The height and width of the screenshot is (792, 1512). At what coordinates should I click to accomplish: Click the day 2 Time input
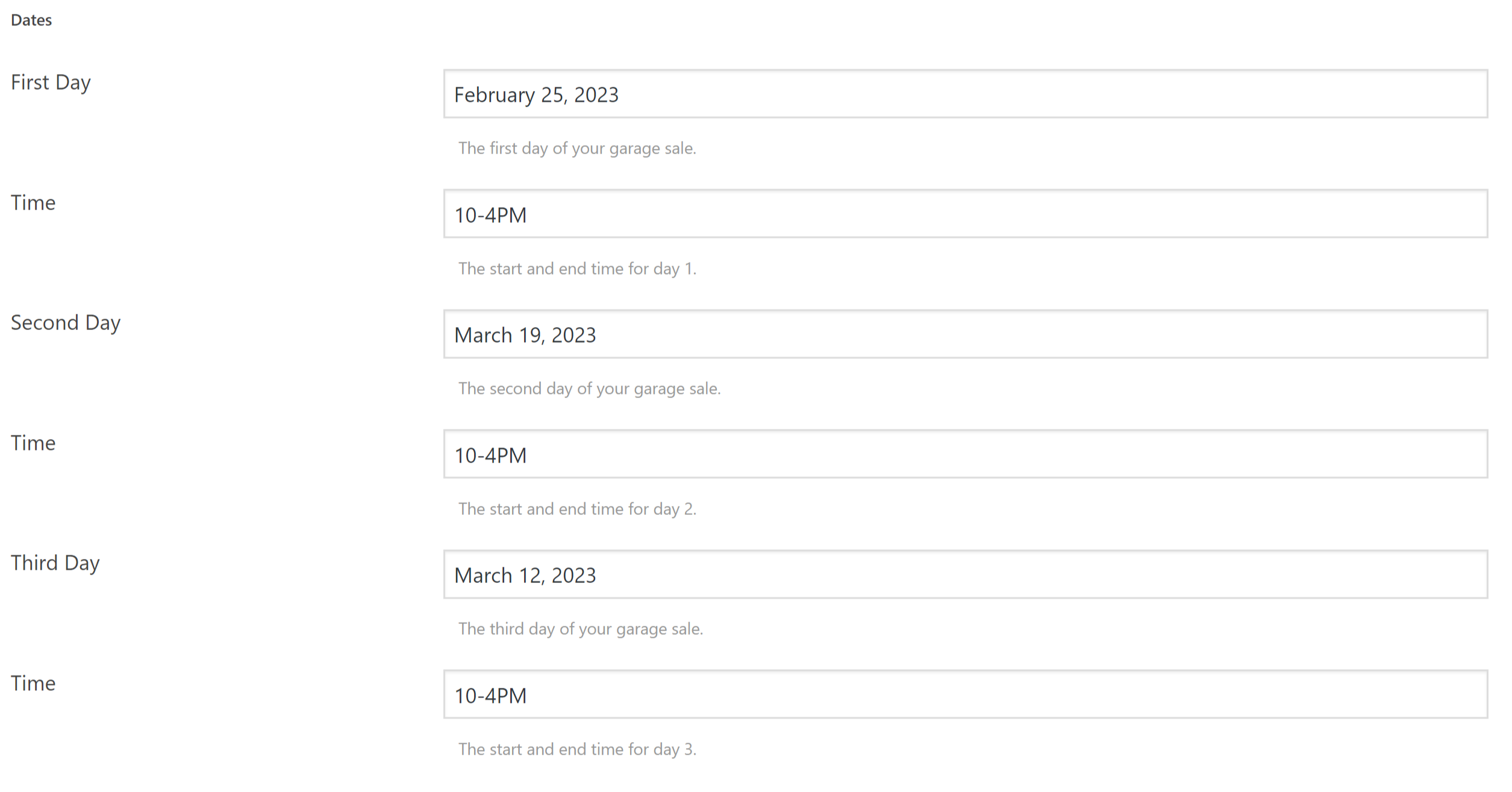pyautogui.click(x=965, y=454)
